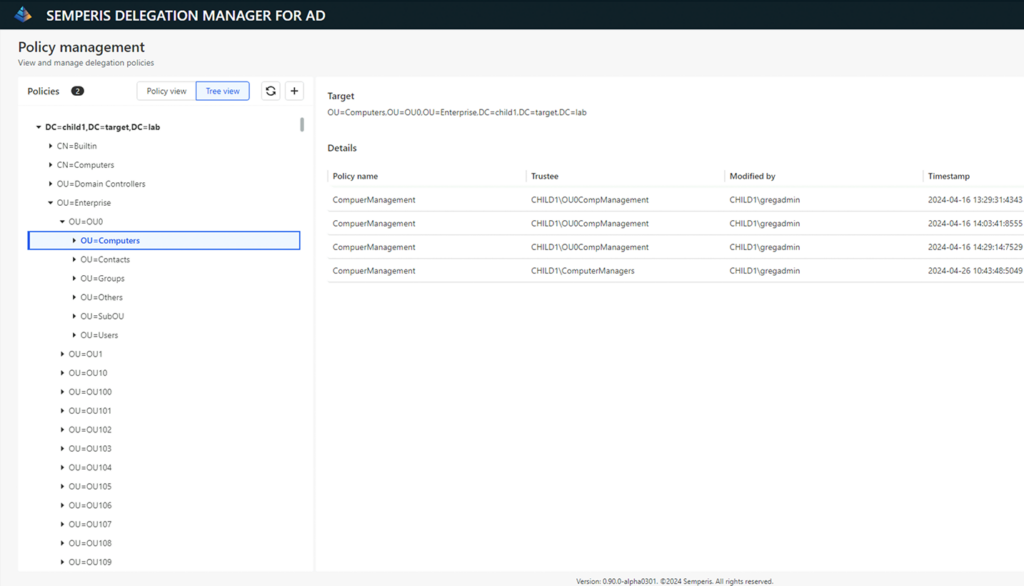Expand the OU=OU109 node arrow
The image size is (1024, 586).
(62, 562)
